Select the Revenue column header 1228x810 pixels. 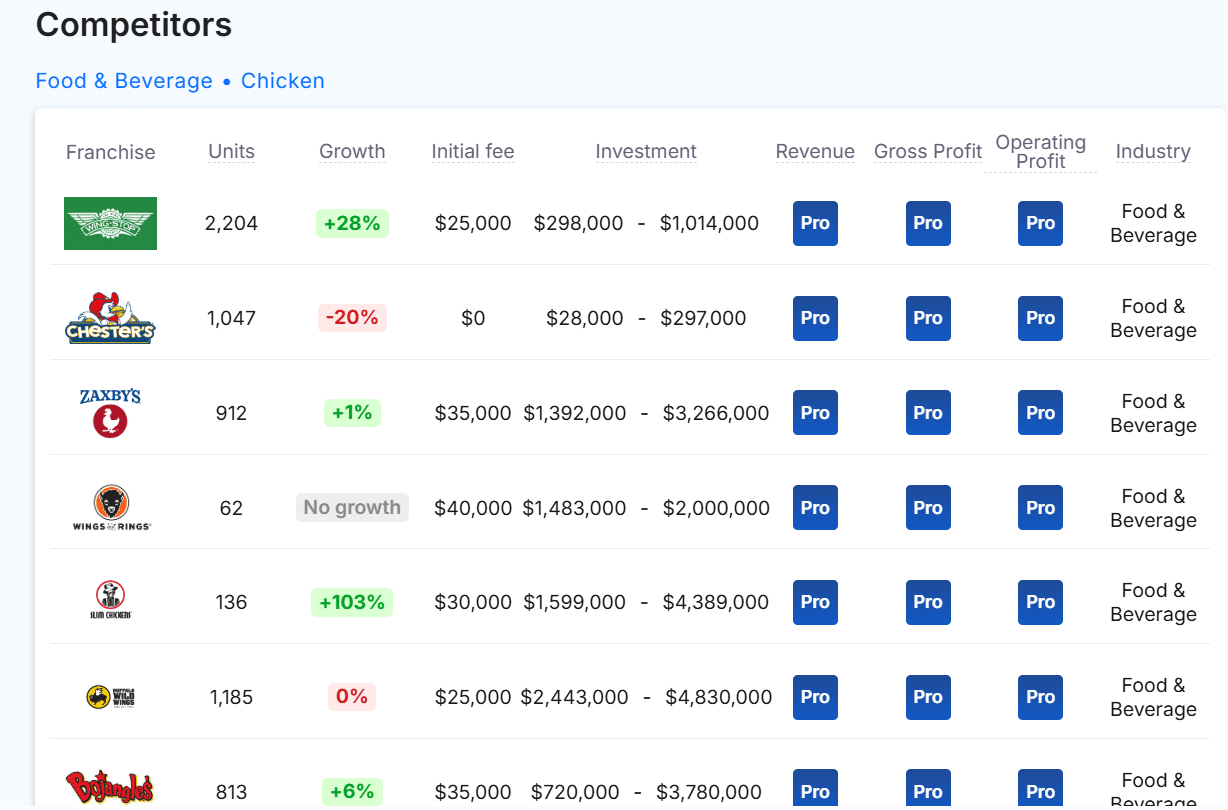(x=815, y=152)
